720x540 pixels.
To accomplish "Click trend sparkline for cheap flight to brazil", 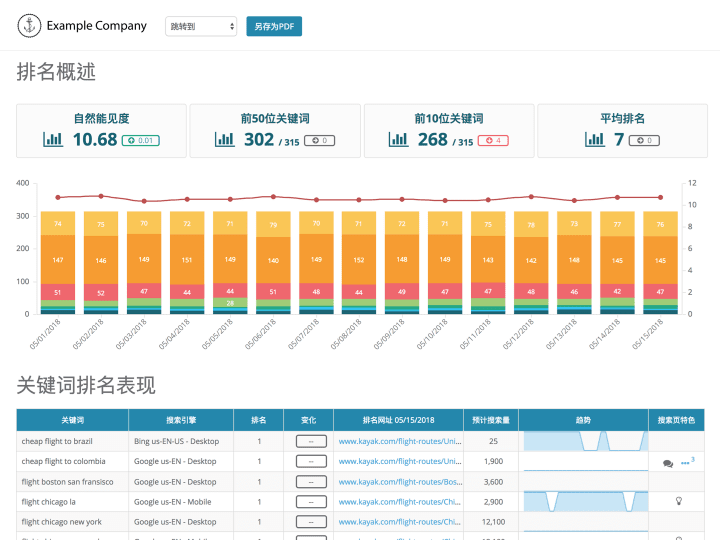I will click(586, 441).
